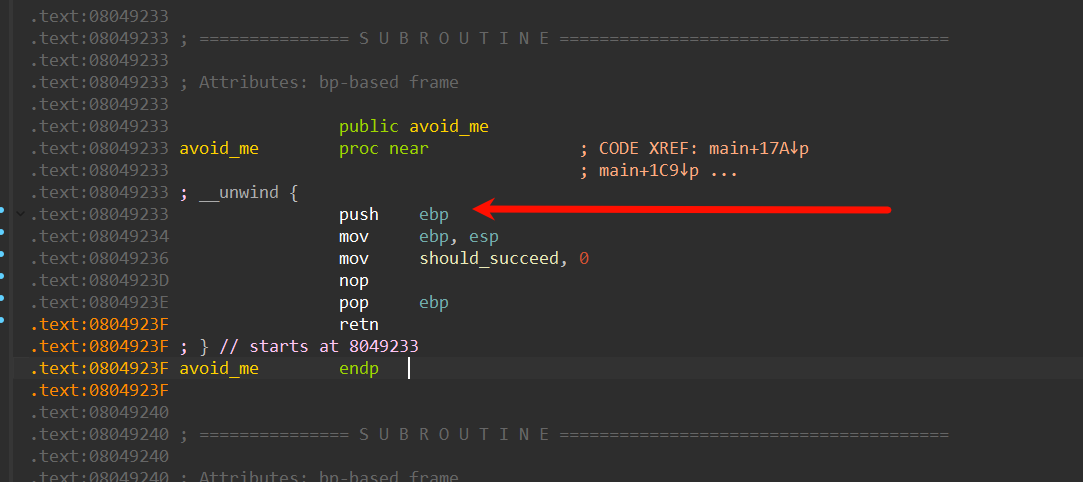
Task: Select the pop mnemonic
Action: pos(354,303)
